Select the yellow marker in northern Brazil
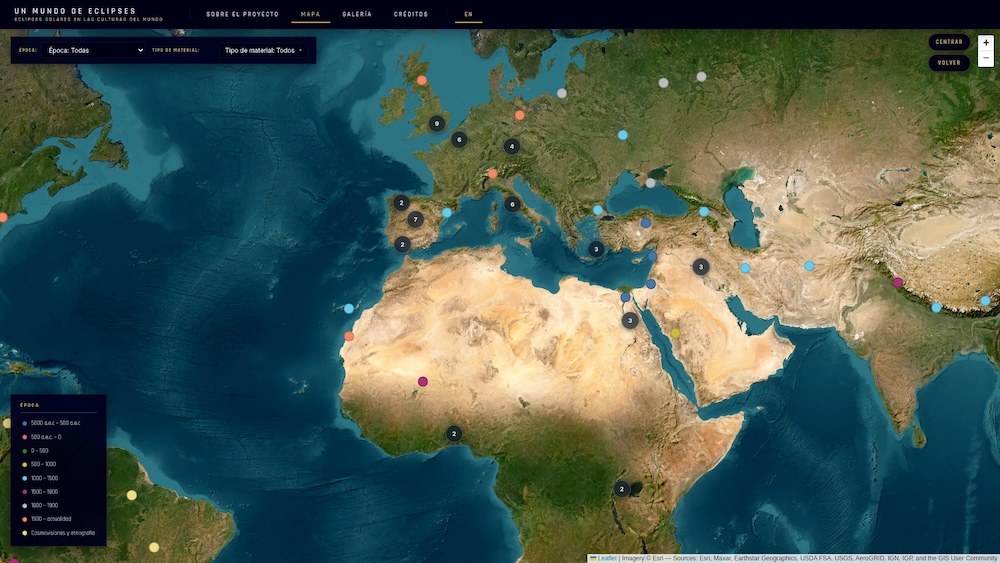This screenshot has height=563, width=1000. [131, 495]
